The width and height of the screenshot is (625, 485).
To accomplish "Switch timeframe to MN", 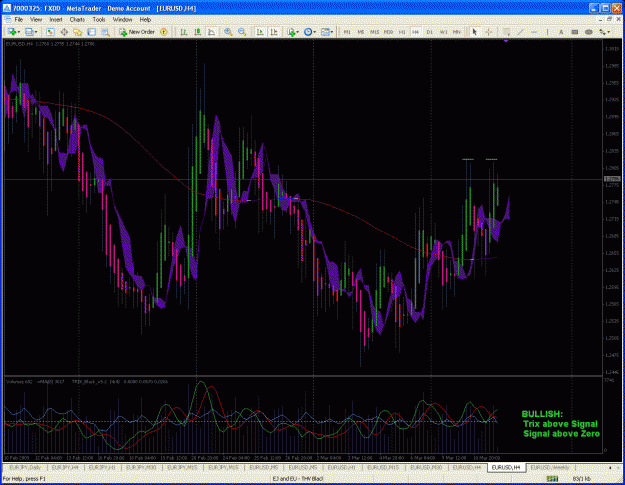I will tap(457, 32).
